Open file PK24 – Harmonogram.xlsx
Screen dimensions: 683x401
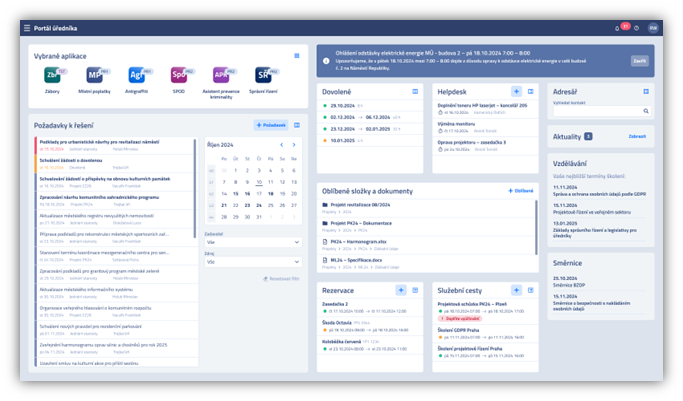click(354, 242)
